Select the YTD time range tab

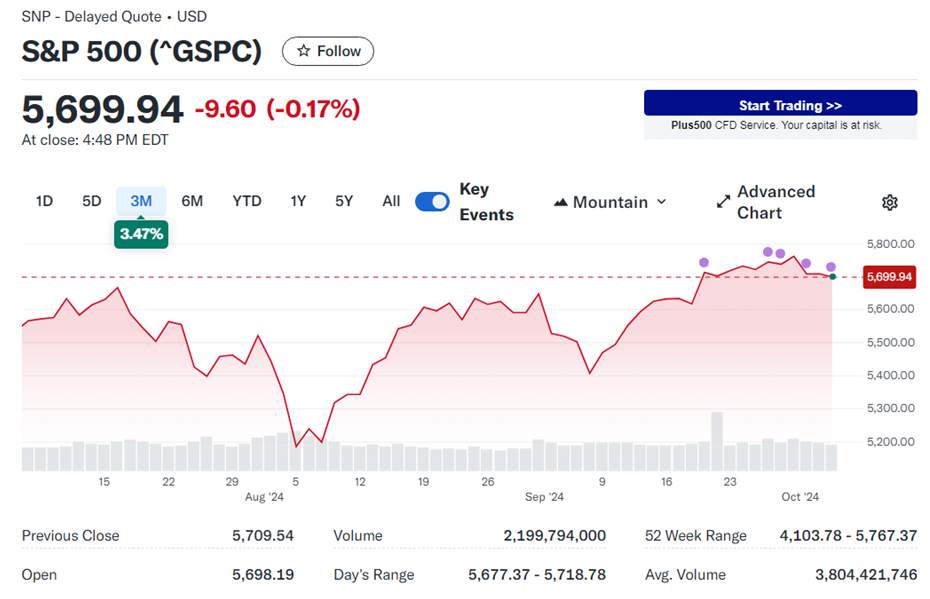(246, 201)
